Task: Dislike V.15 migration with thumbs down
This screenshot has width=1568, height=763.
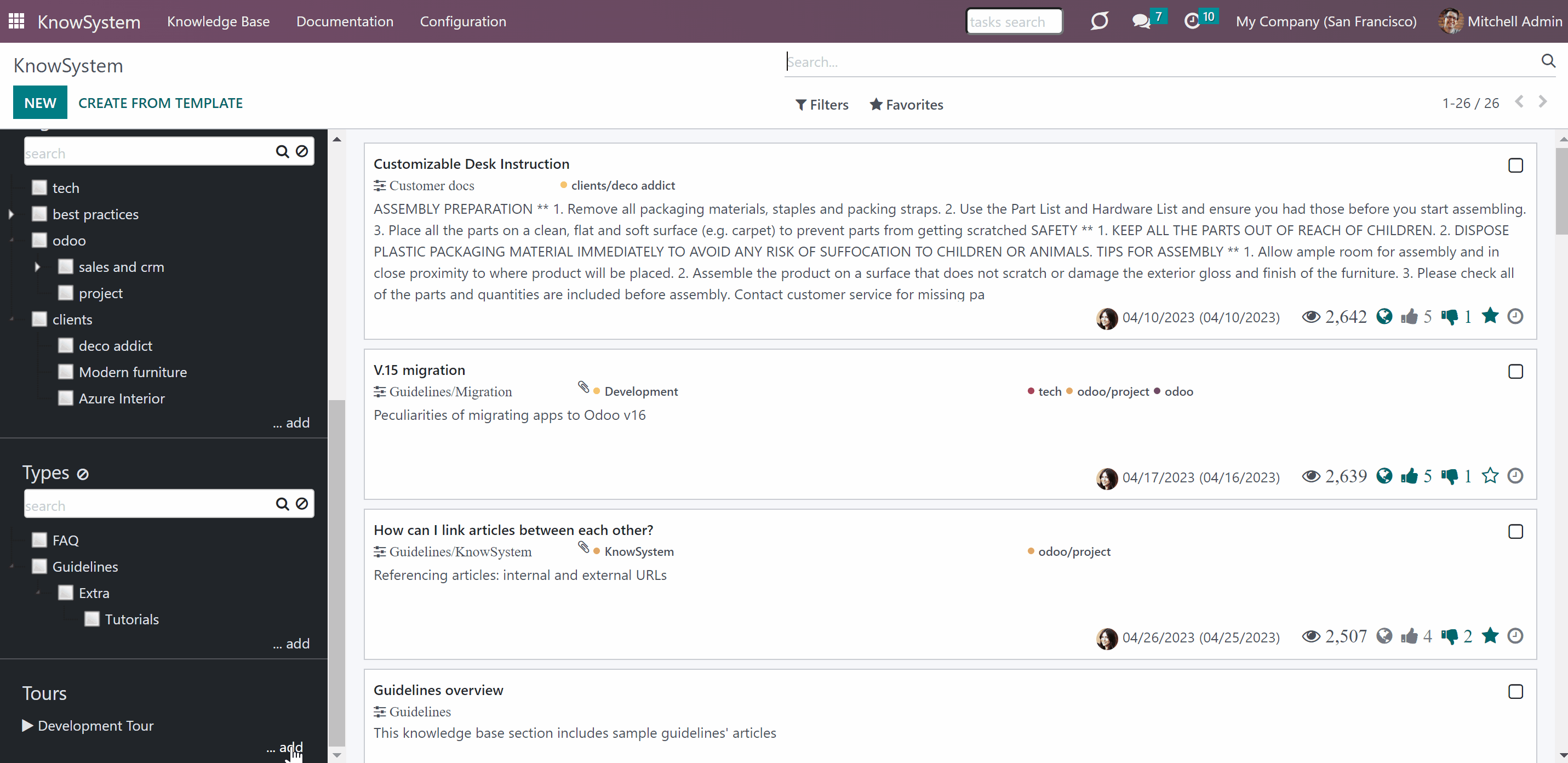Action: (1450, 476)
